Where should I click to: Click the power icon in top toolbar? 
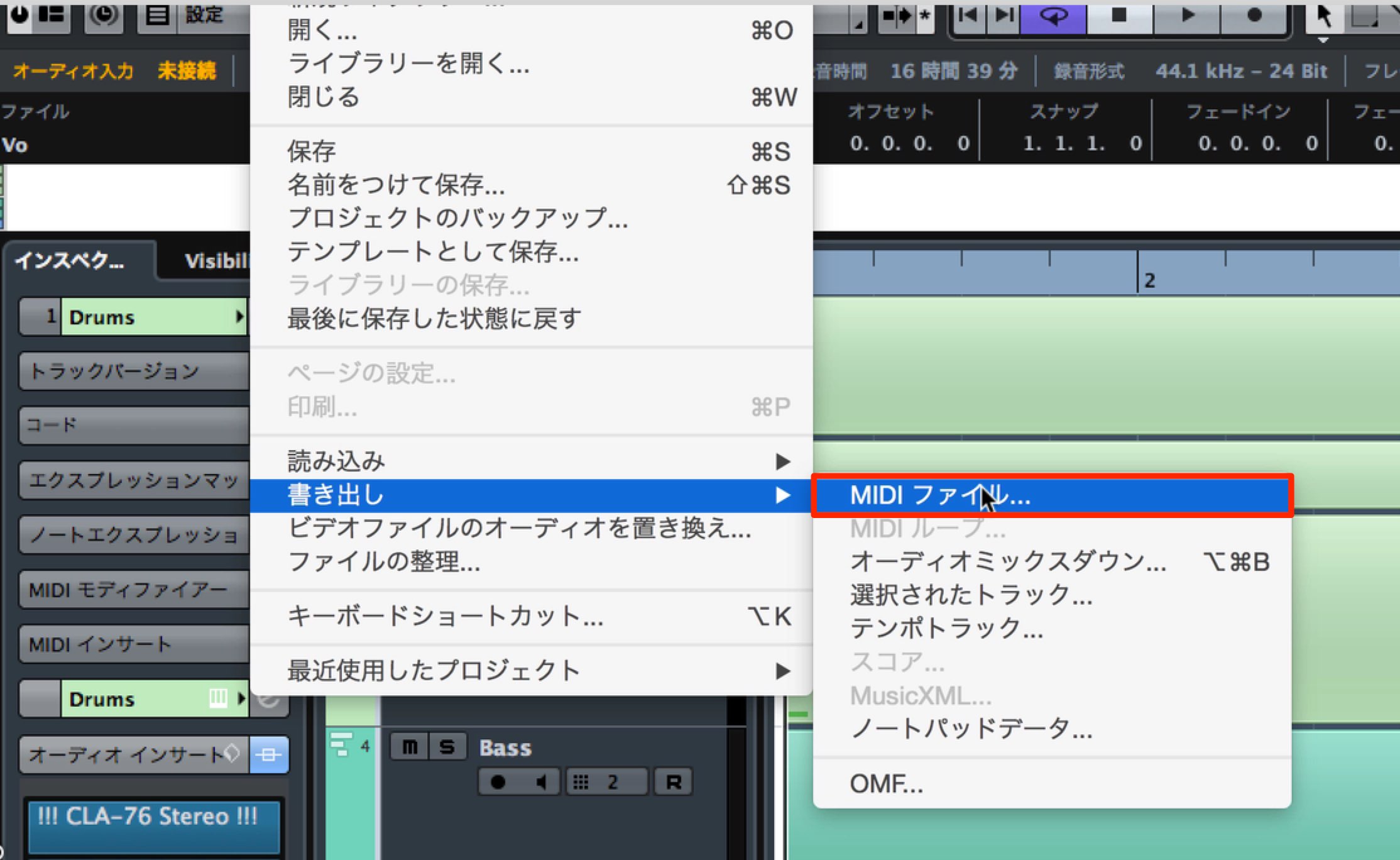(19, 15)
